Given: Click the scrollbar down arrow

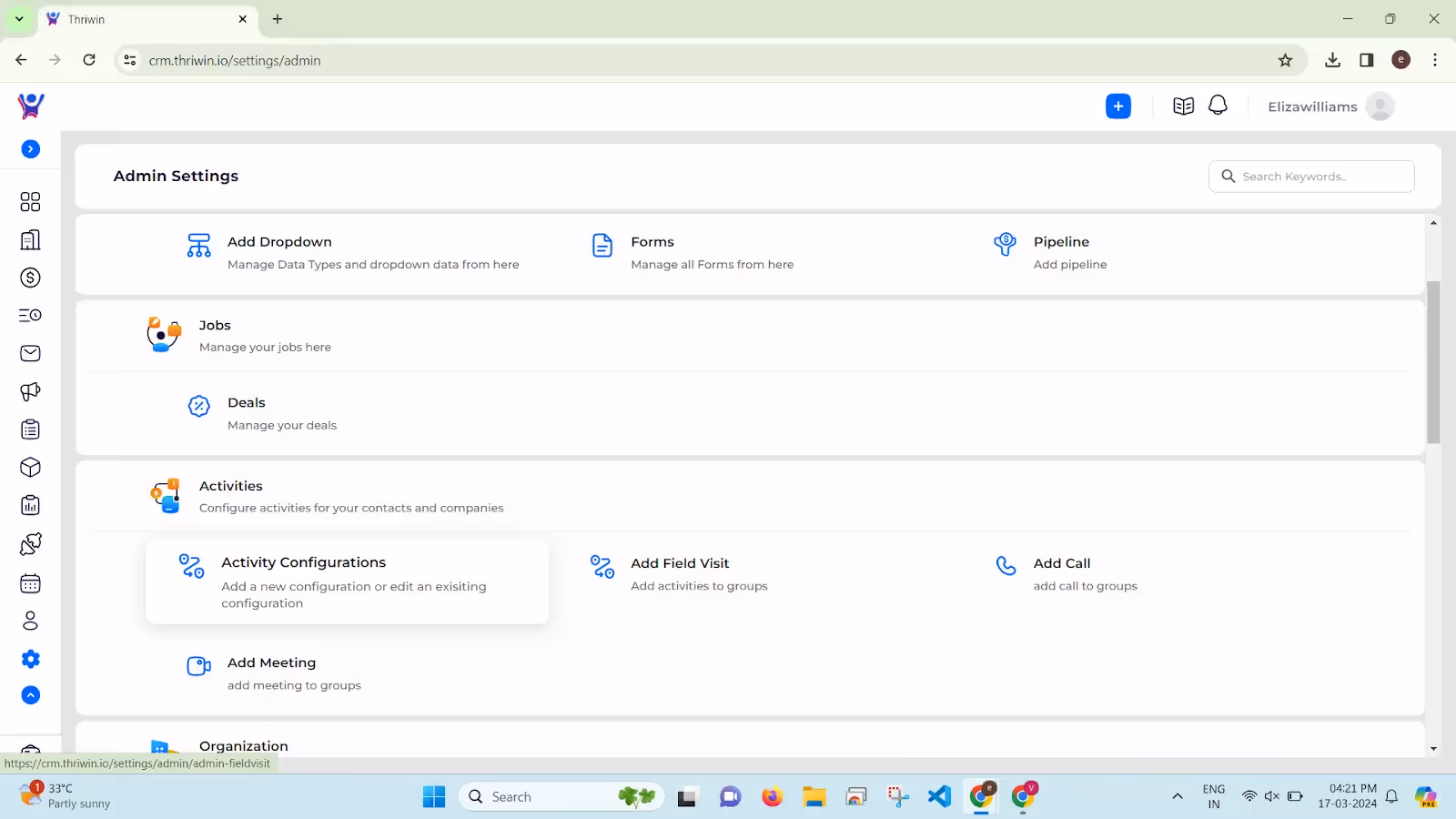Looking at the screenshot, I should pos(1433,749).
